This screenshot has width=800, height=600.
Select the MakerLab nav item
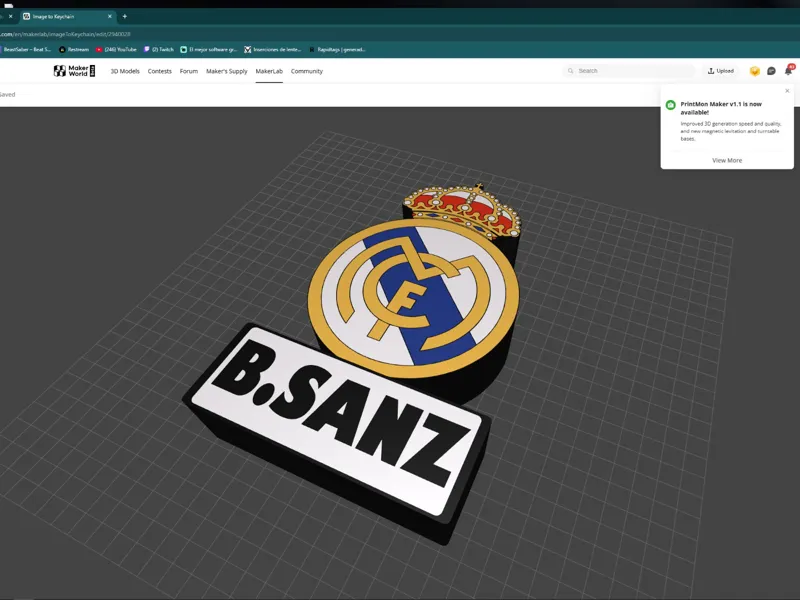click(269, 71)
